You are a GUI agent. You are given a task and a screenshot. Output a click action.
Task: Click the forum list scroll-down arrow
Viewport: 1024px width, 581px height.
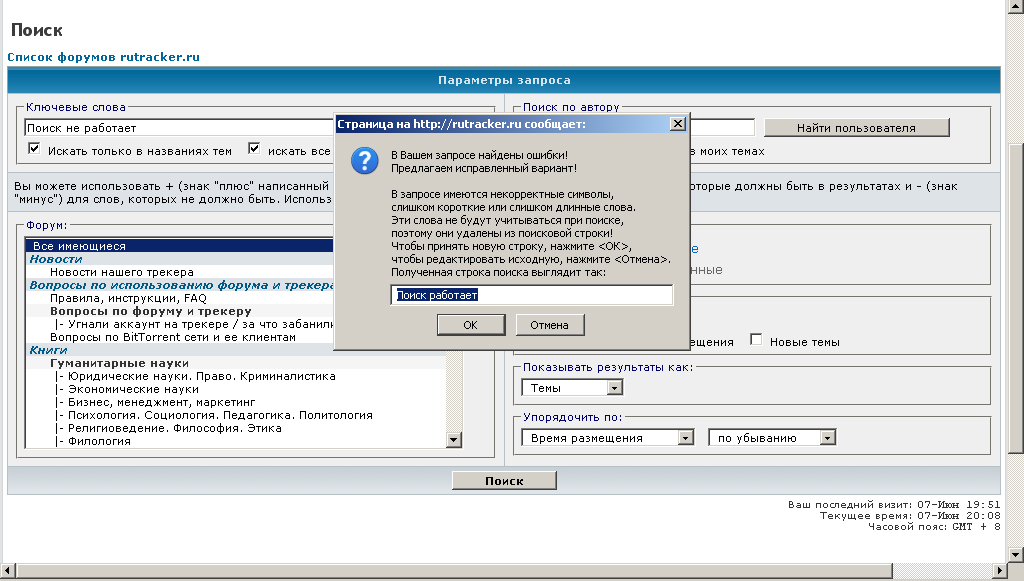point(453,440)
